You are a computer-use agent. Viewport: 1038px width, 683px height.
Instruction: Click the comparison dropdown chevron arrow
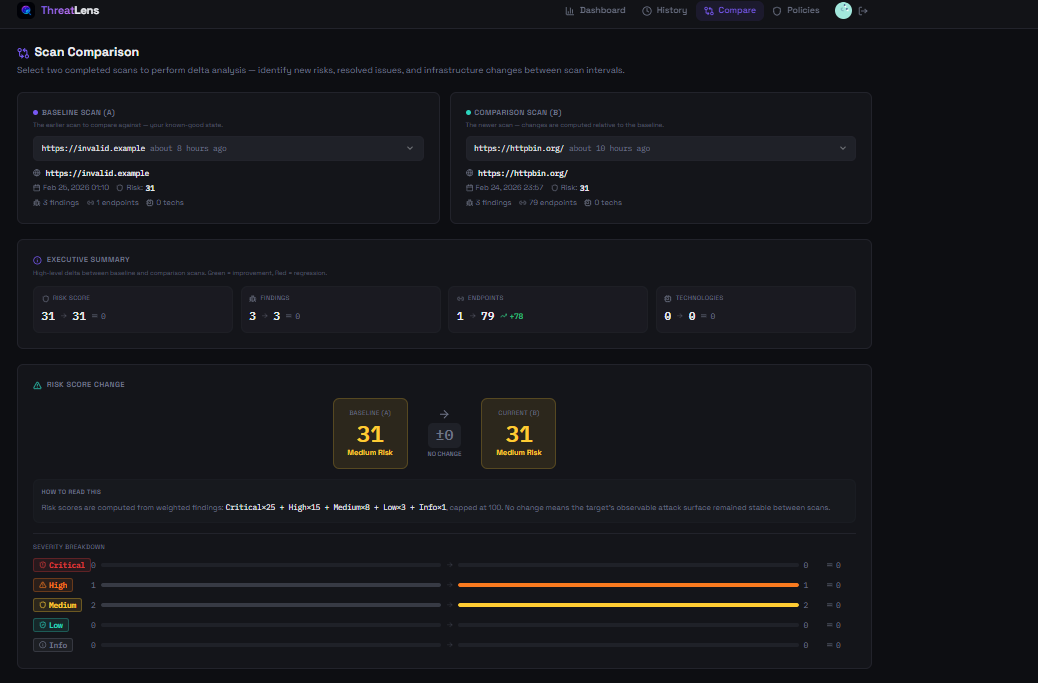point(843,148)
